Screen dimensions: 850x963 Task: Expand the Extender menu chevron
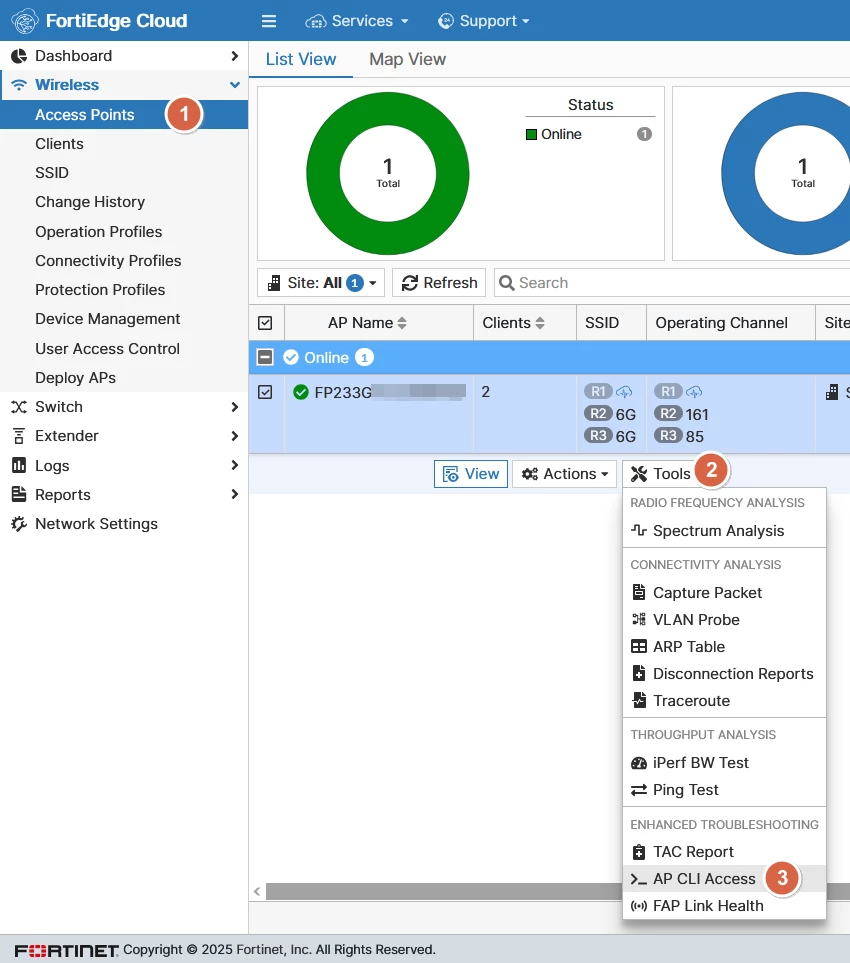[235, 436]
